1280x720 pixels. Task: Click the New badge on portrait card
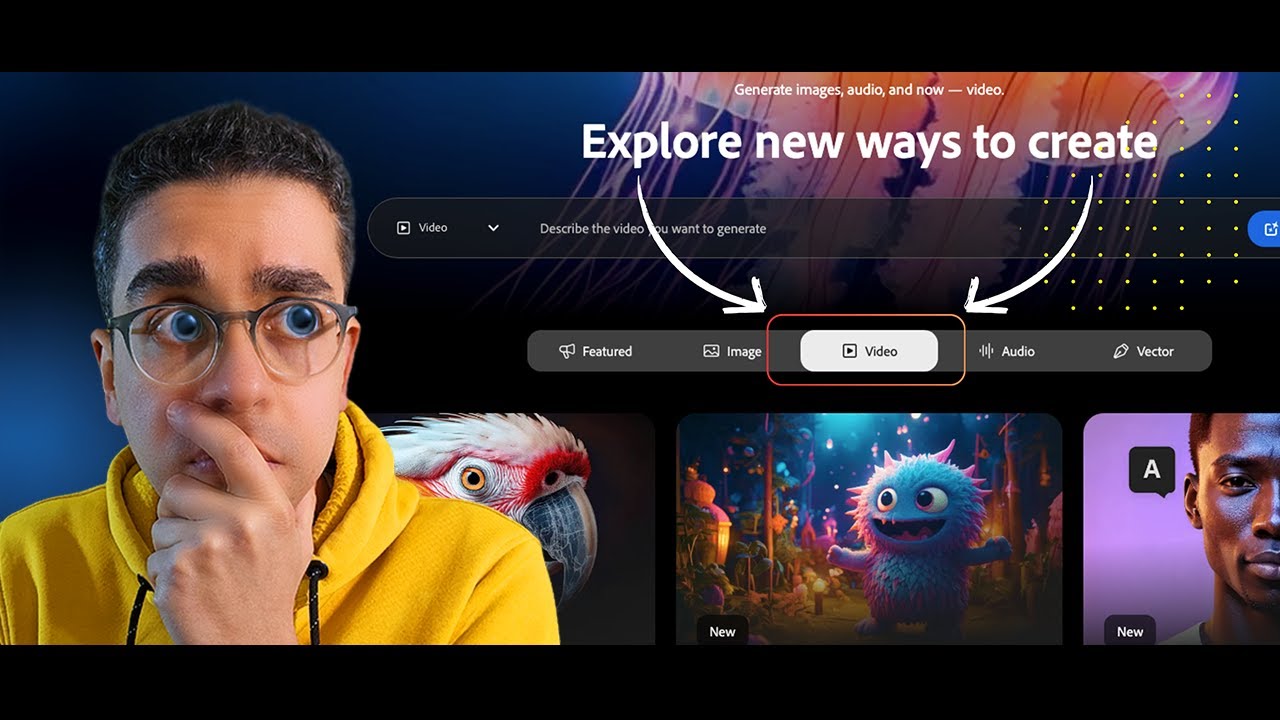1130,632
